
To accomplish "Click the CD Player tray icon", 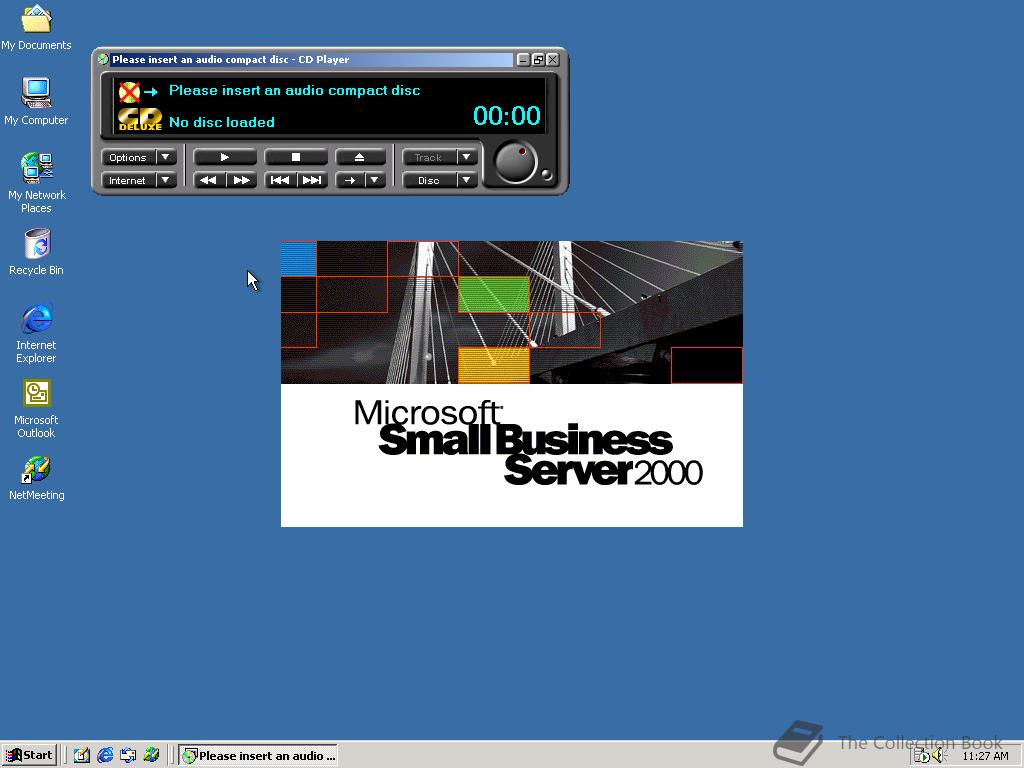I will pos(921,756).
